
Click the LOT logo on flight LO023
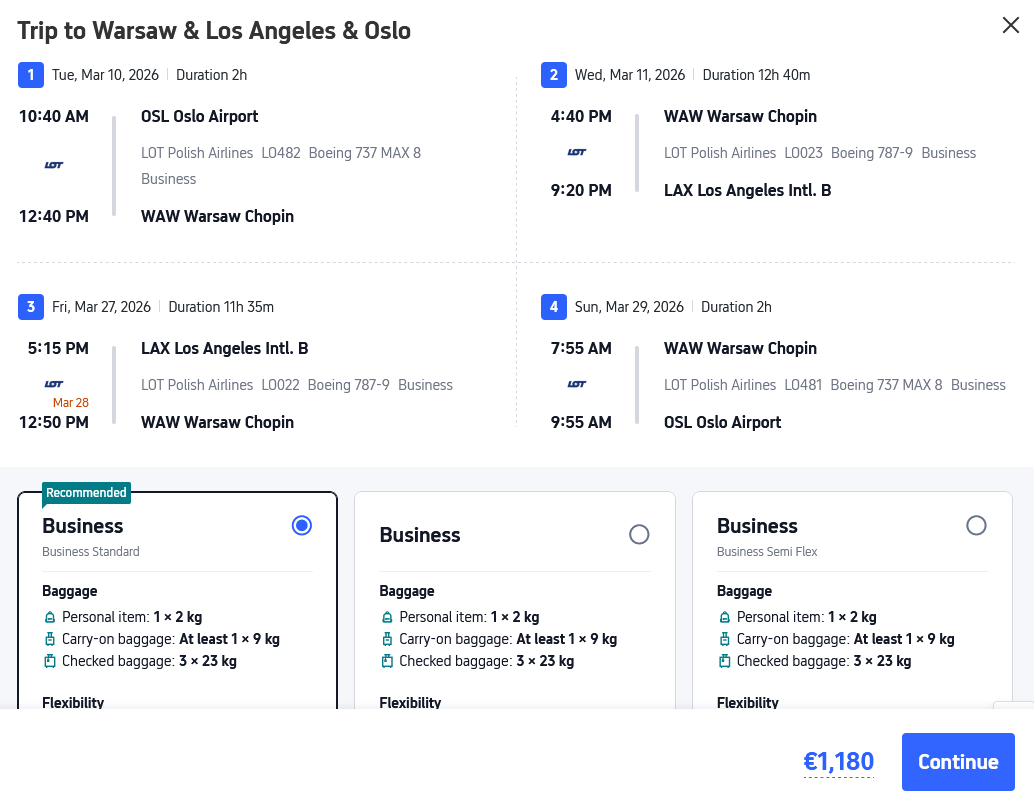tap(577, 153)
